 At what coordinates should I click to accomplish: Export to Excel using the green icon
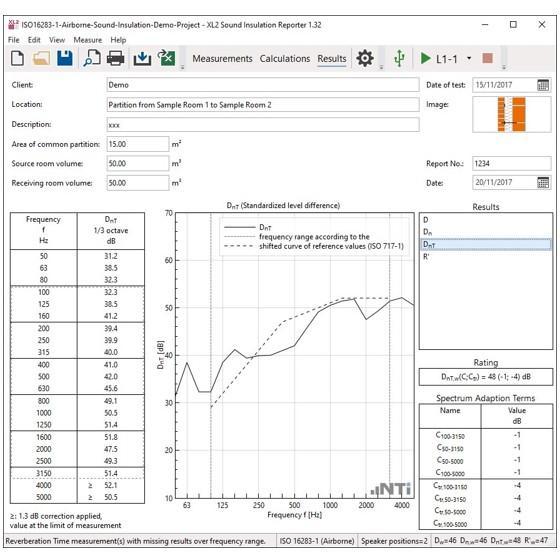tap(166, 58)
